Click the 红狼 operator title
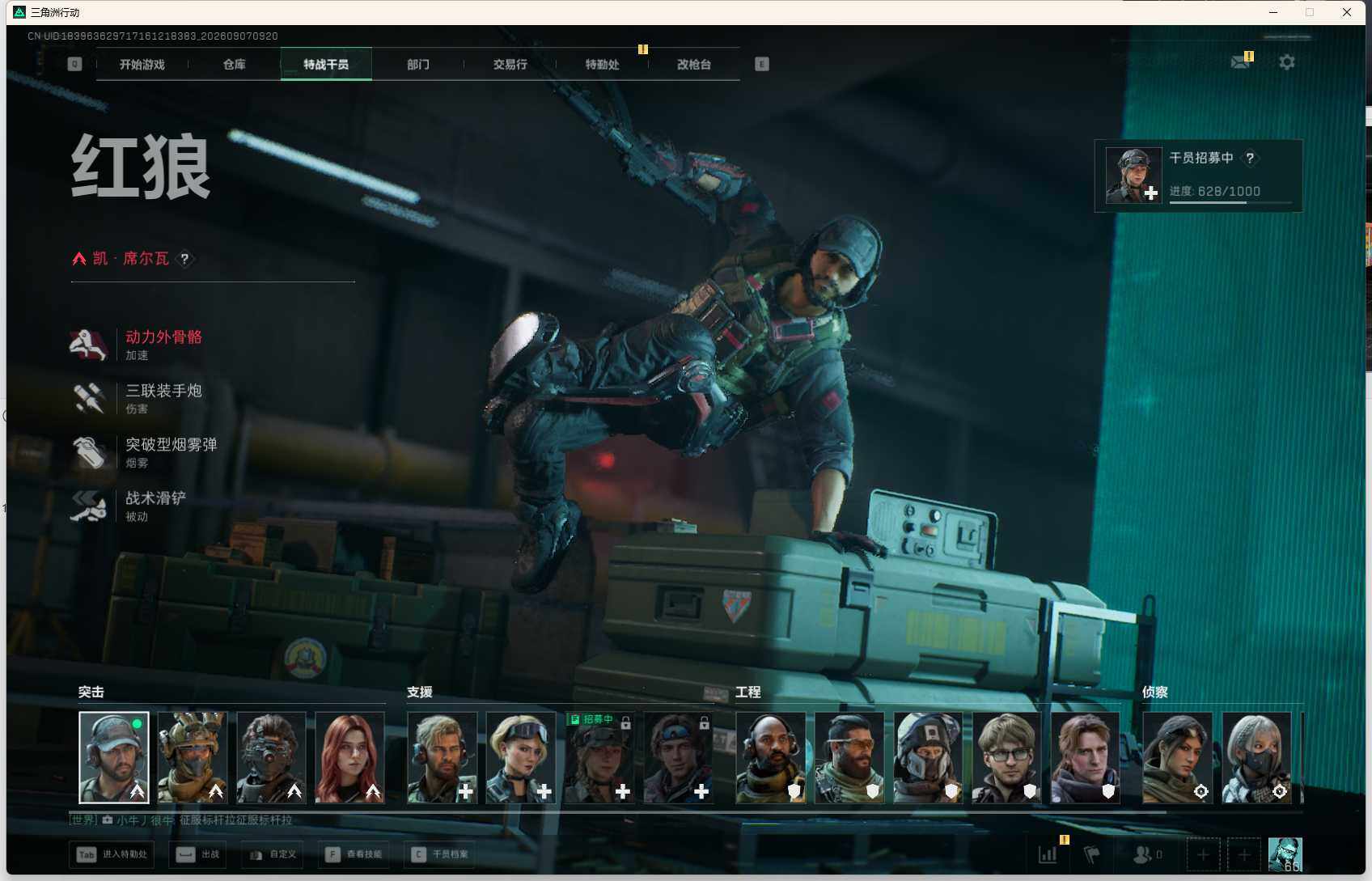This screenshot has width=1372, height=881. tap(142, 167)
